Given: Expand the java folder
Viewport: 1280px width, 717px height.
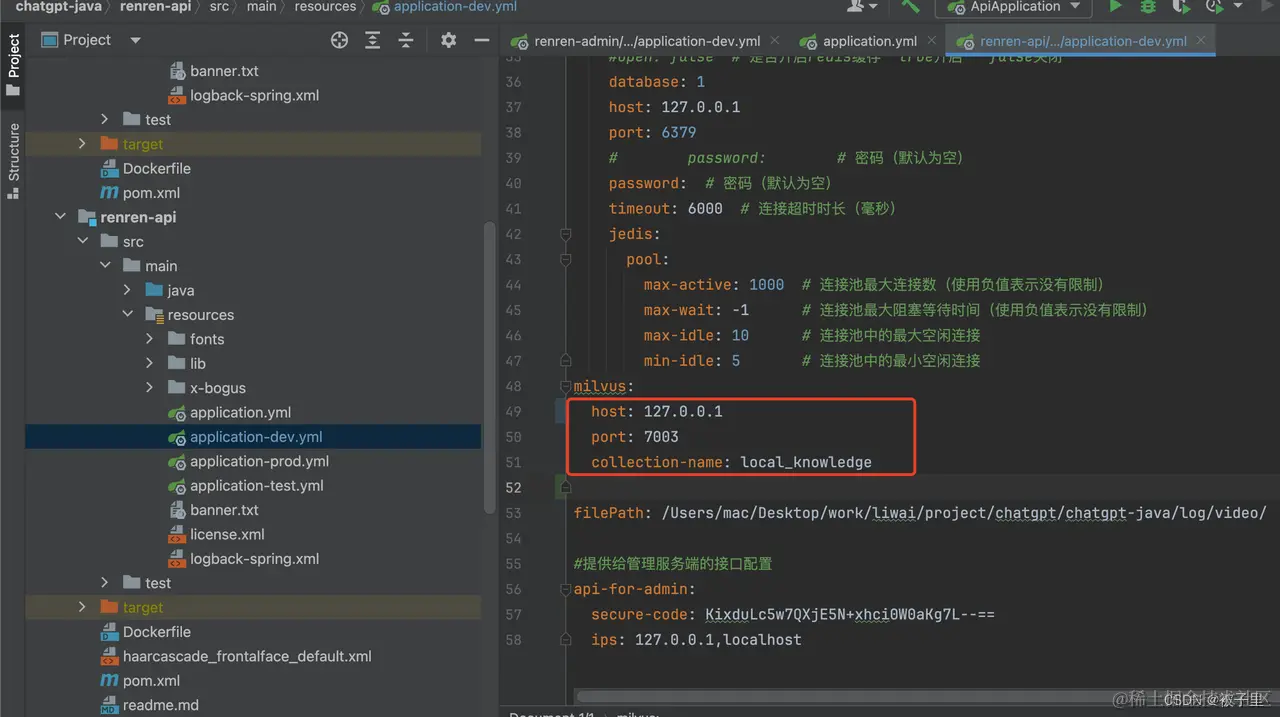Looking at the screenshot, I should click(x=127, y=290).
